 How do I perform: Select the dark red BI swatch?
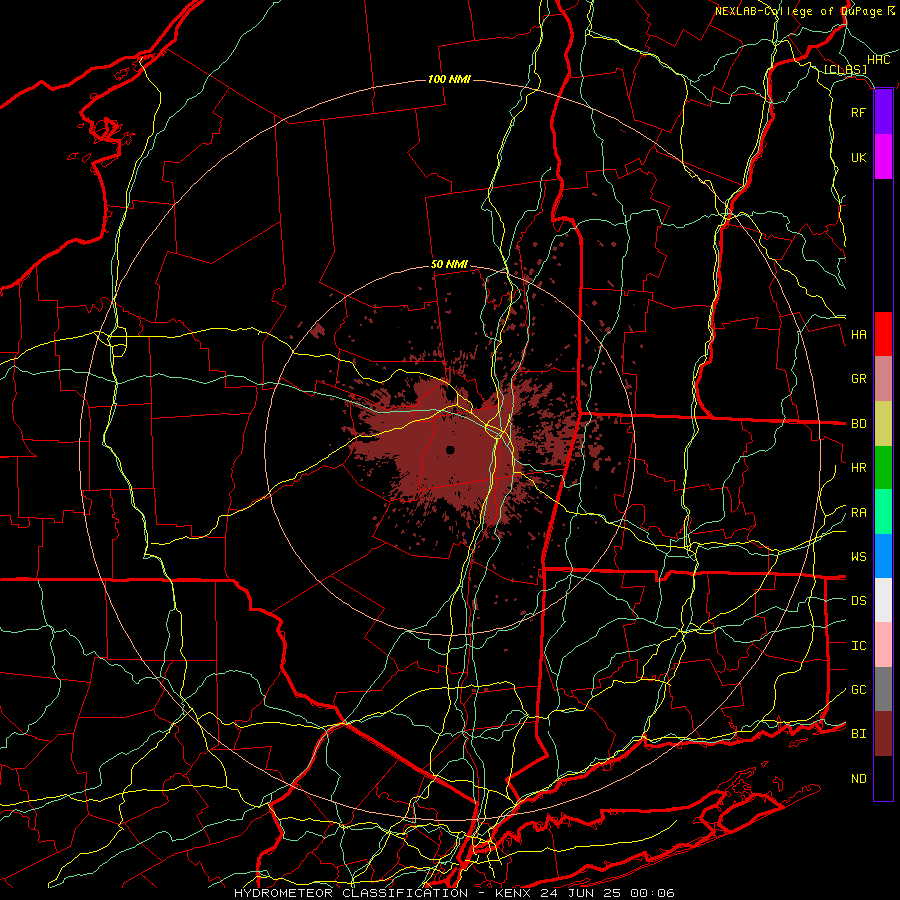point(883,734)
